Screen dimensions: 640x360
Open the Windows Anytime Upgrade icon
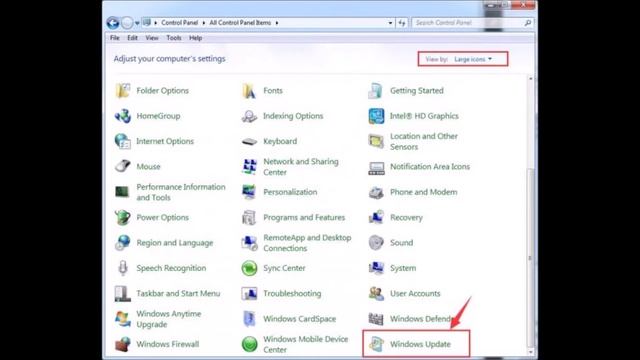[x=122, y=319]
